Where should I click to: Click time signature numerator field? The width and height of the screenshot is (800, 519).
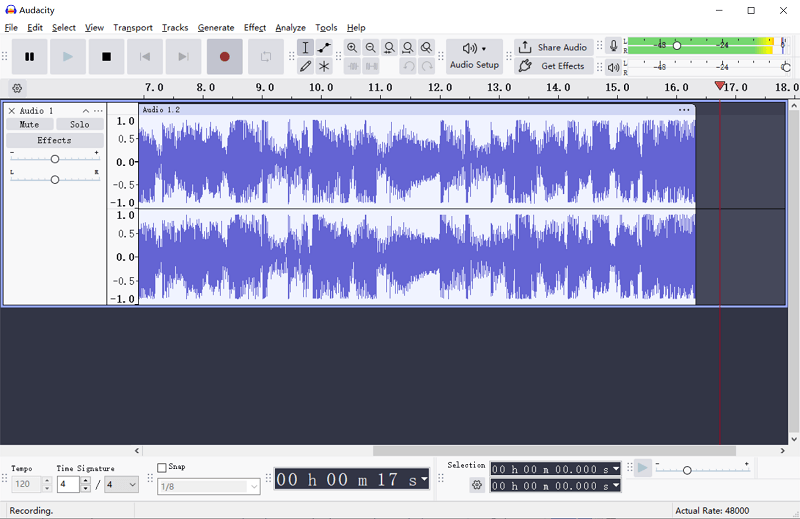(x=68, y=484)
